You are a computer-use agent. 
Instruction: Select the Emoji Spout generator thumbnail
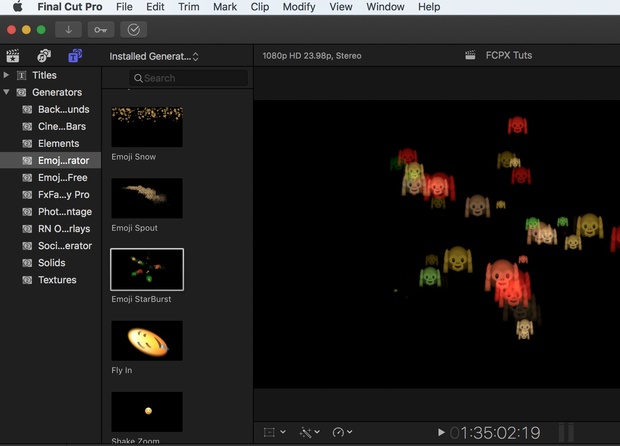pos(147,198)
